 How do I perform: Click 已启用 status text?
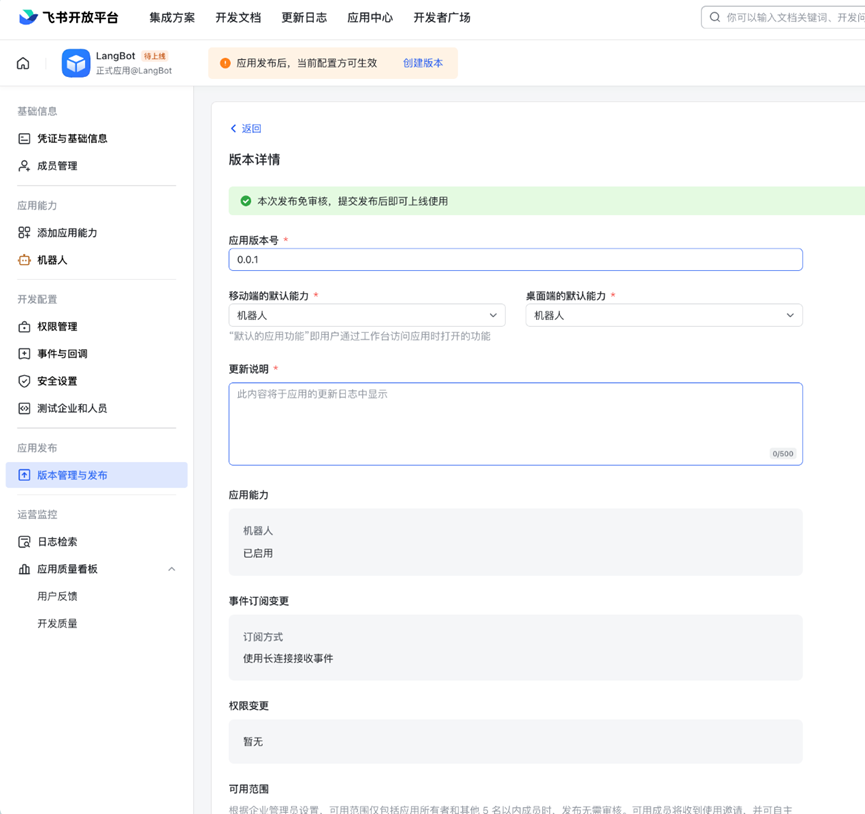pyautogui.click(x=258, y=553)
